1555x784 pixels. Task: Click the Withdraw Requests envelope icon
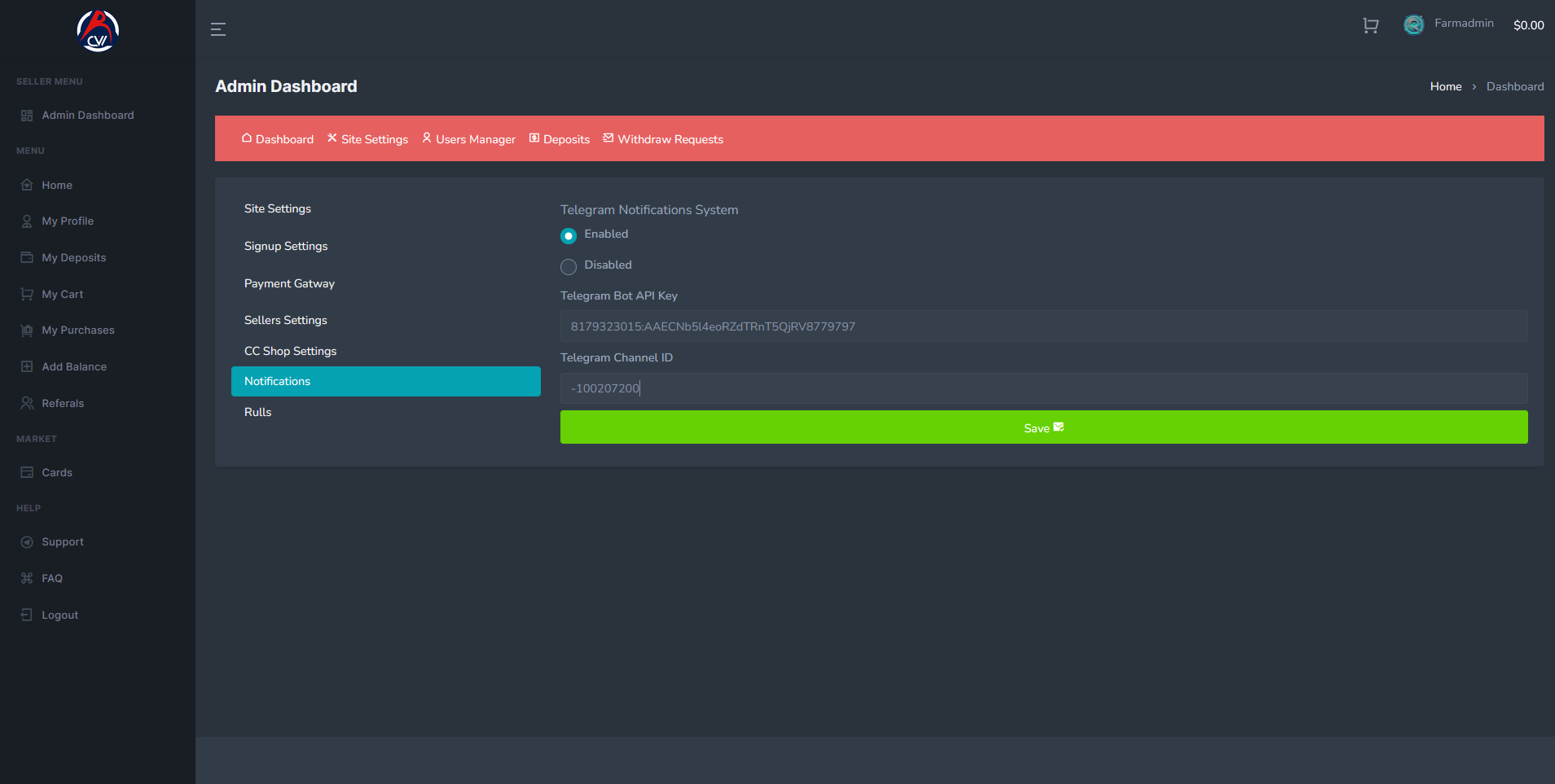coord(608,138)
